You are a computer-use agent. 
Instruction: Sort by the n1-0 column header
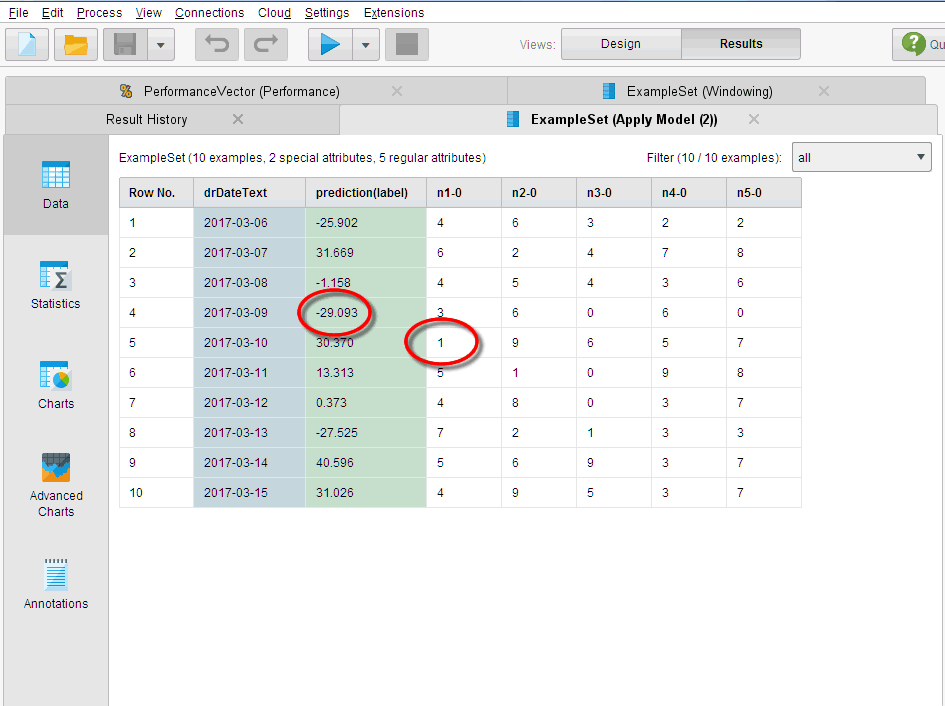(x=464, y=193)
